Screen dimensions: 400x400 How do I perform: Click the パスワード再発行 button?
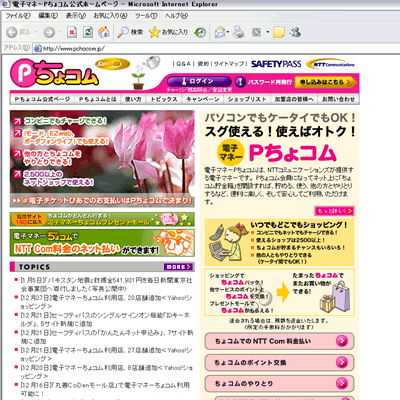pos(264,82)
